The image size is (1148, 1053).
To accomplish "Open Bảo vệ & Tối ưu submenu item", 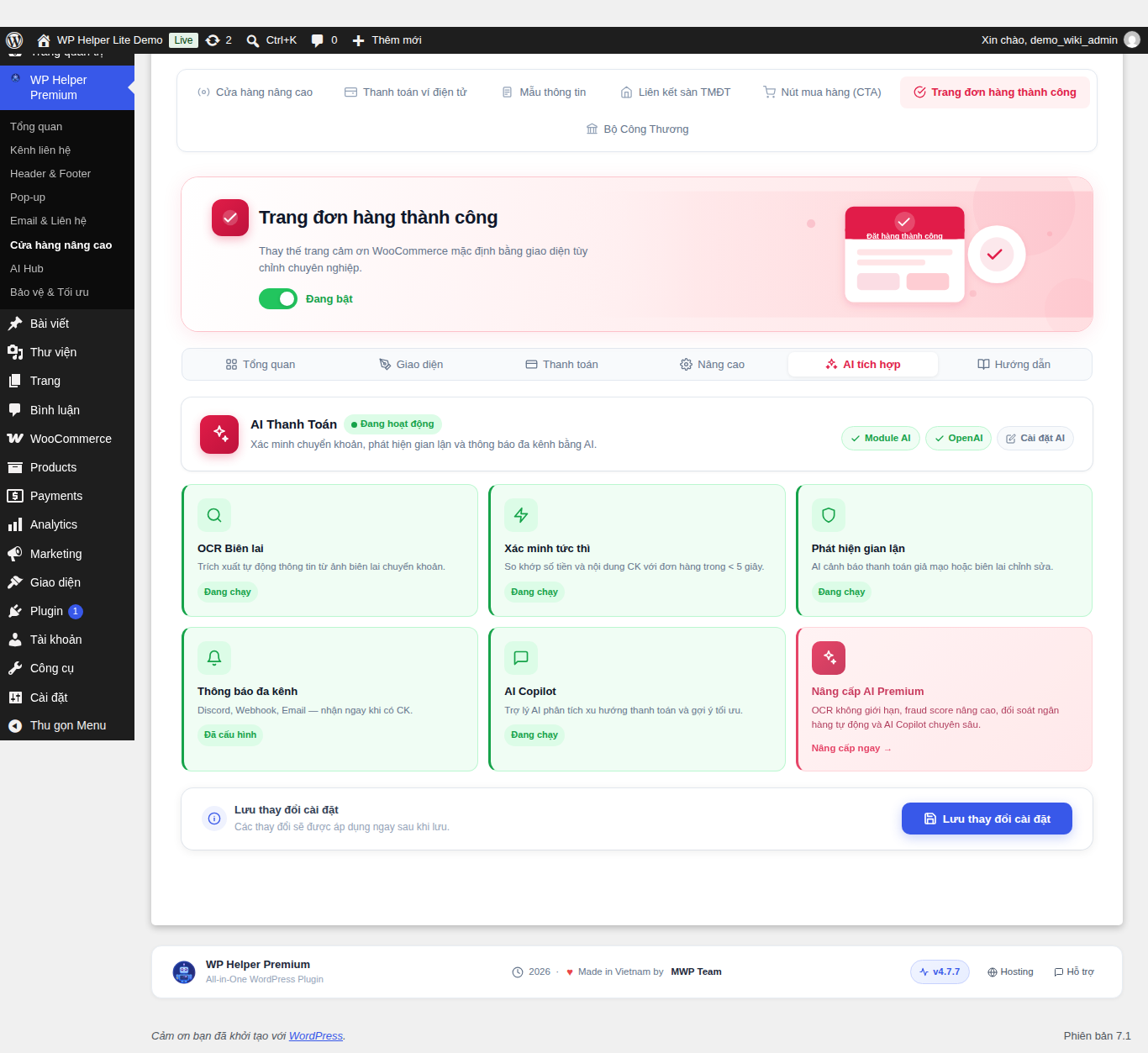I will point(67,292).
